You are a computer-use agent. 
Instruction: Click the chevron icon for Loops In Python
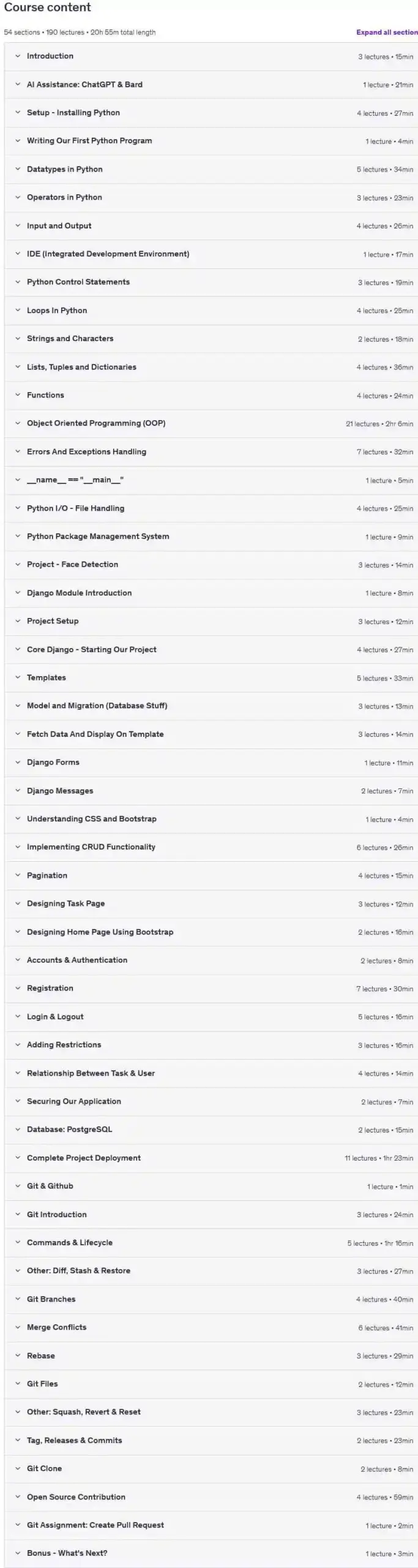tap(18, 311)
